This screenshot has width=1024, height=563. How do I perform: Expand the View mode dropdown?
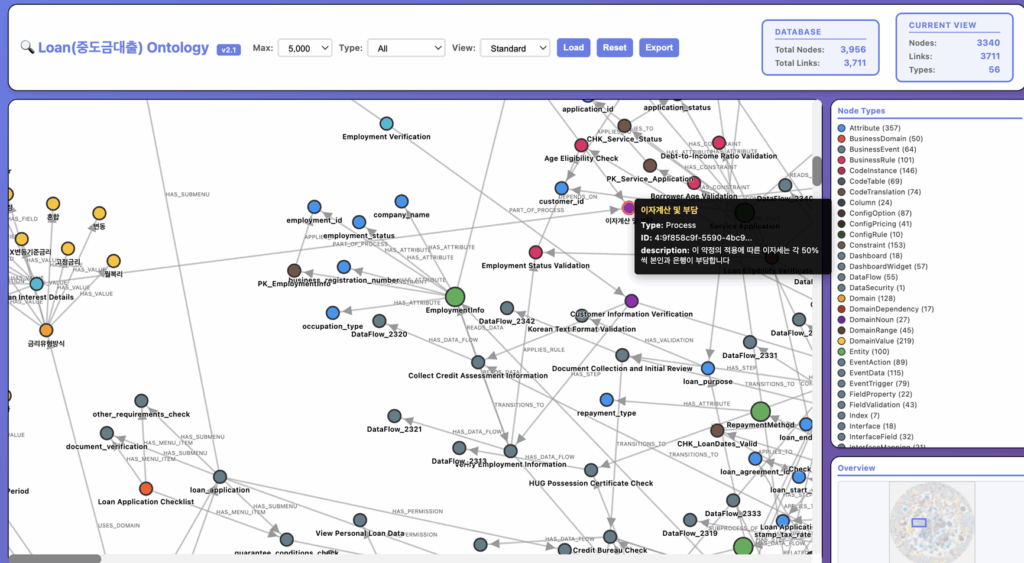pyautogui.click(x=515, y=48)
